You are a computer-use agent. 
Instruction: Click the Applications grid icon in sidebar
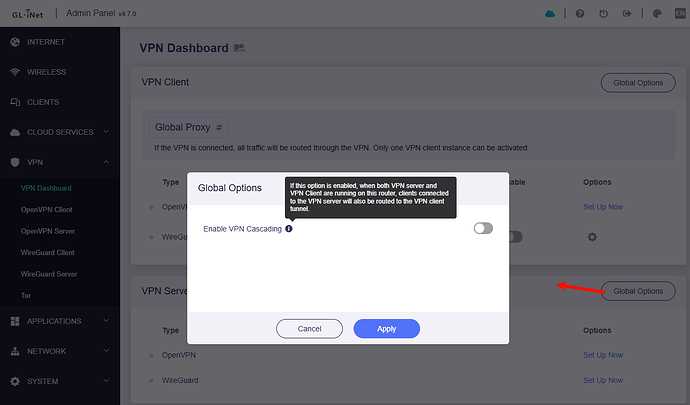coord(15,321)
